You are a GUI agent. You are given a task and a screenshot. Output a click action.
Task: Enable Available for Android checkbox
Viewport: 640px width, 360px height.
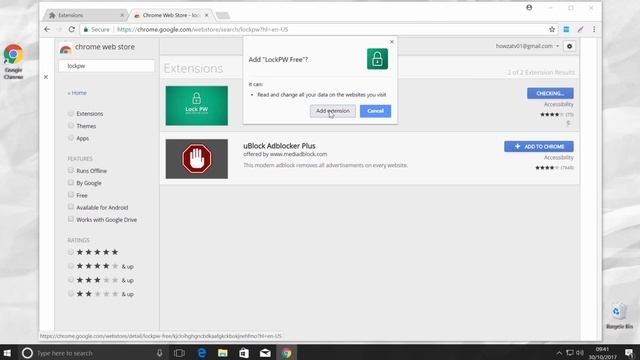[71, 207]
